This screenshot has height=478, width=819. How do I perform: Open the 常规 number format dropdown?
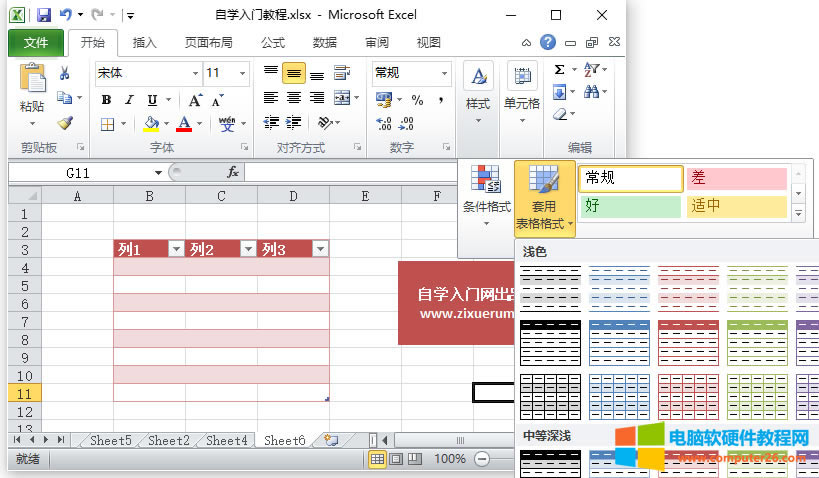[443, 73]
